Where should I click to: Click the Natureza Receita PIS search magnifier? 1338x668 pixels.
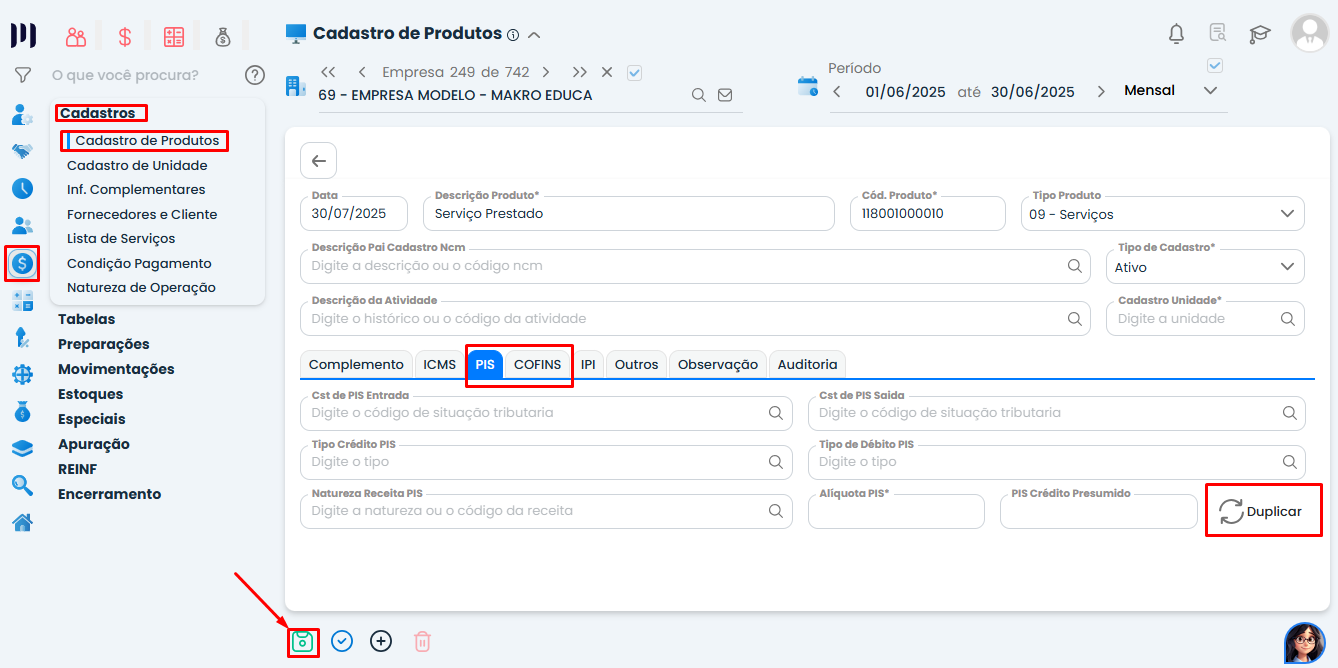click(775, 510)
